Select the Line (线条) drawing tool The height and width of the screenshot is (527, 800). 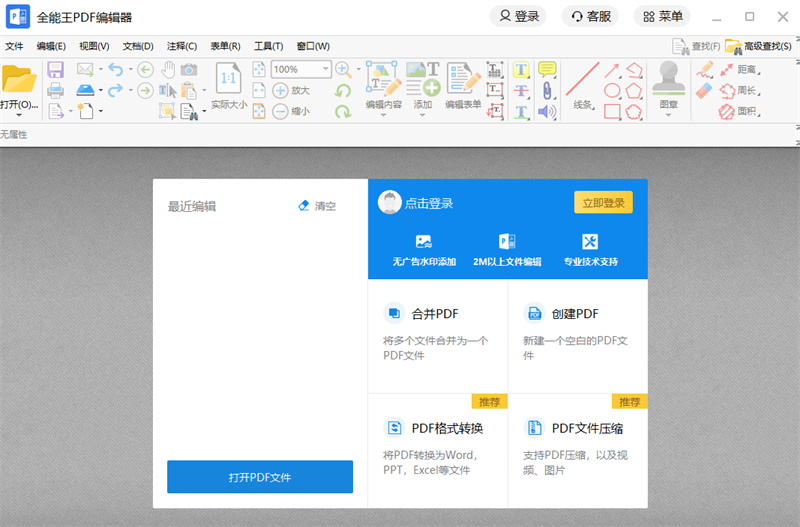pyautogui.click(x=583, y=78)
